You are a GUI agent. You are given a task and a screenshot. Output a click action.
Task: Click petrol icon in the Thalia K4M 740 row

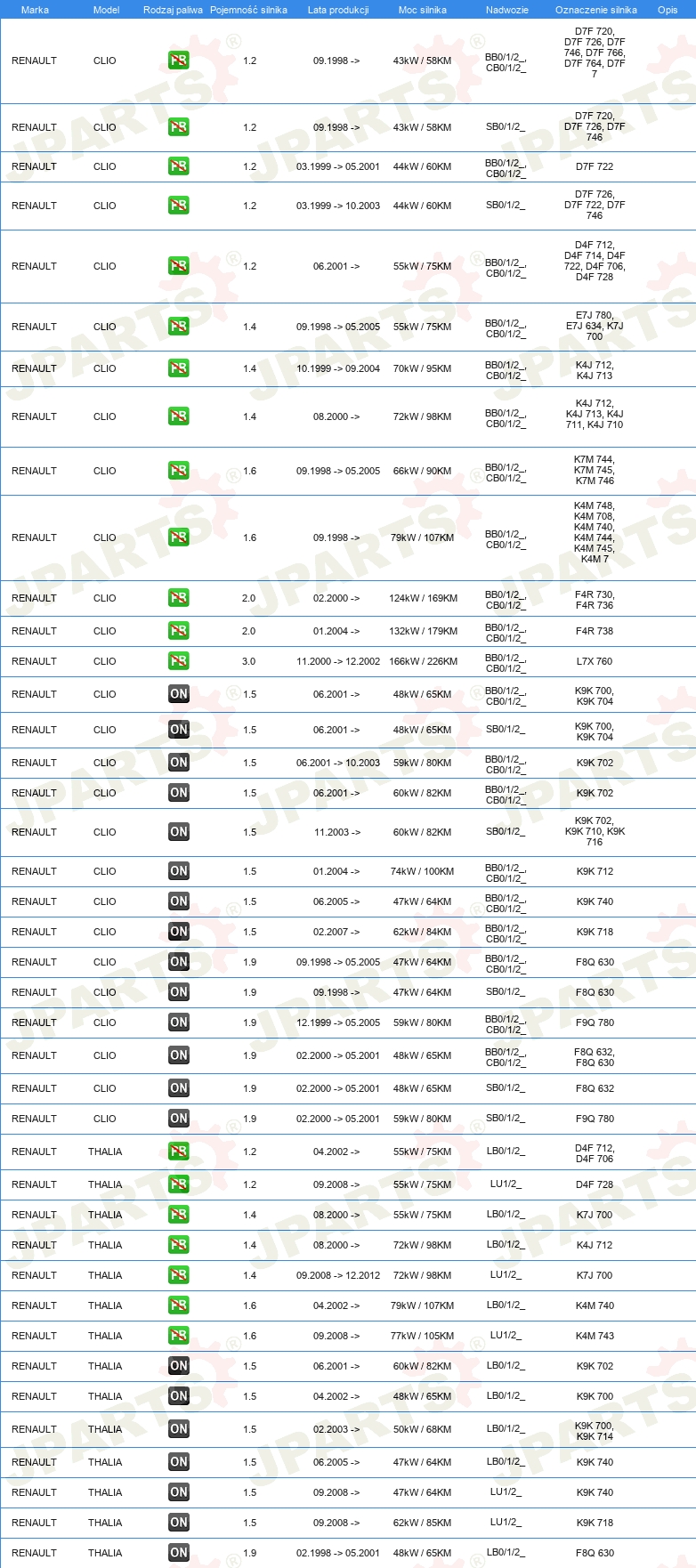coord(179,1305)
